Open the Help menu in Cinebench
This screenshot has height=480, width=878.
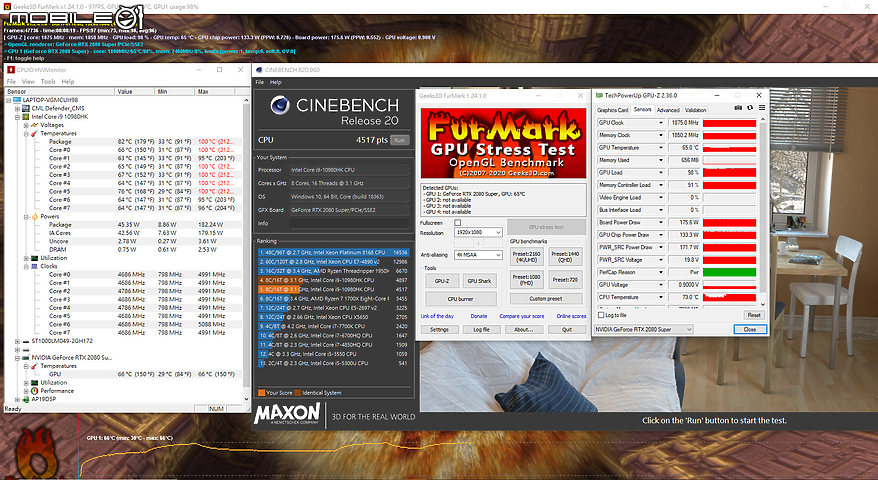275,82
